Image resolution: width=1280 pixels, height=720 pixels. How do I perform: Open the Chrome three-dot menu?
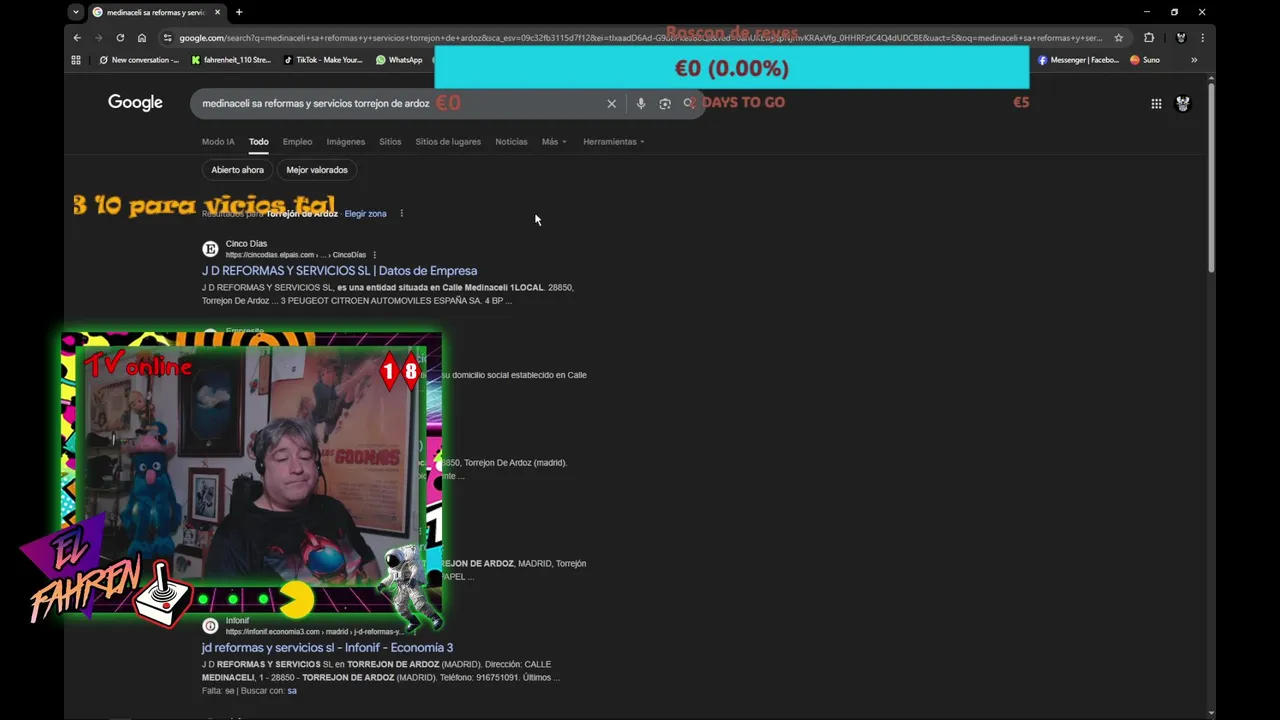(x=1202, y=38)
